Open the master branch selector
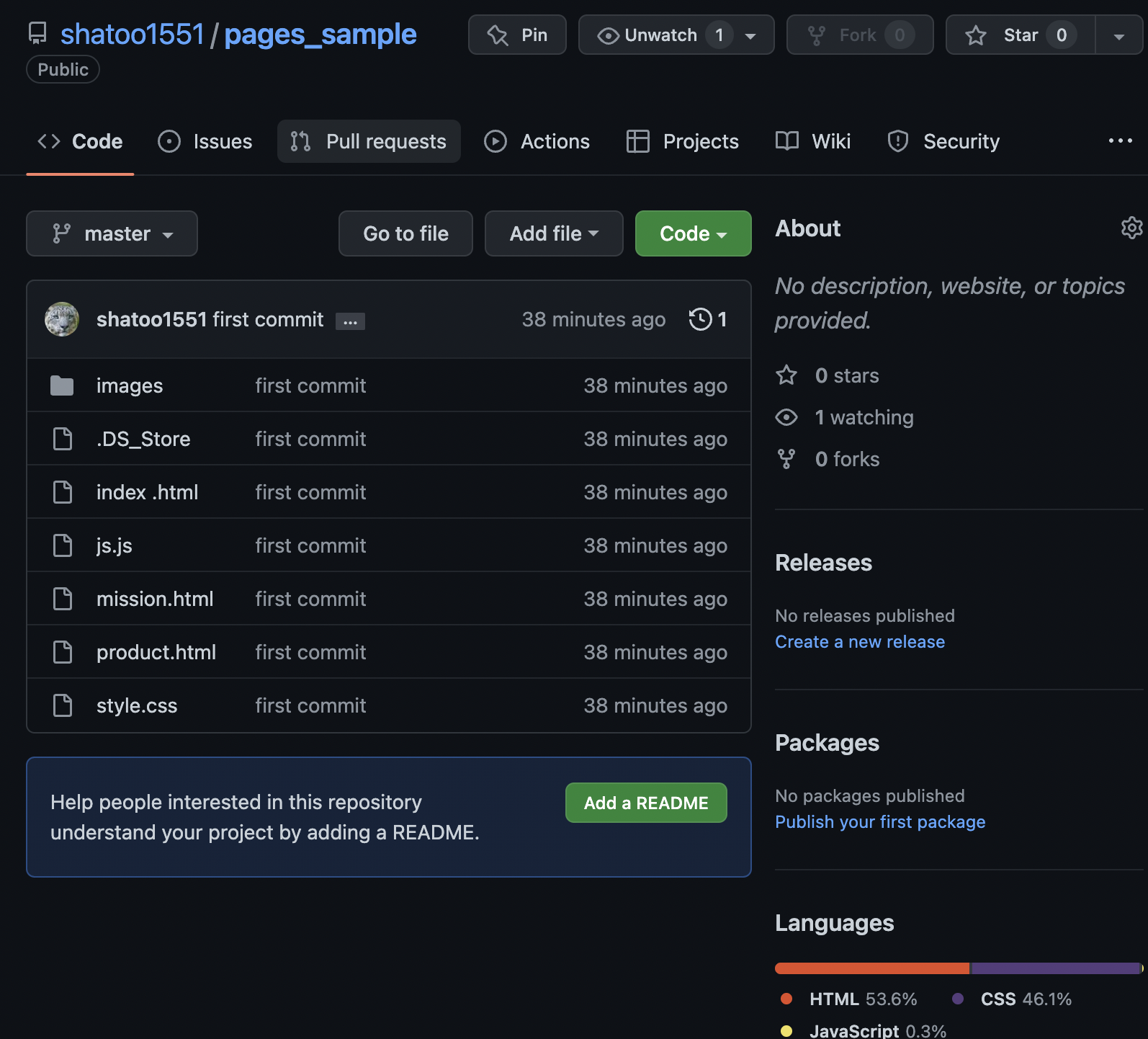The image size is (1148, 1039). [x=112, y=233]
